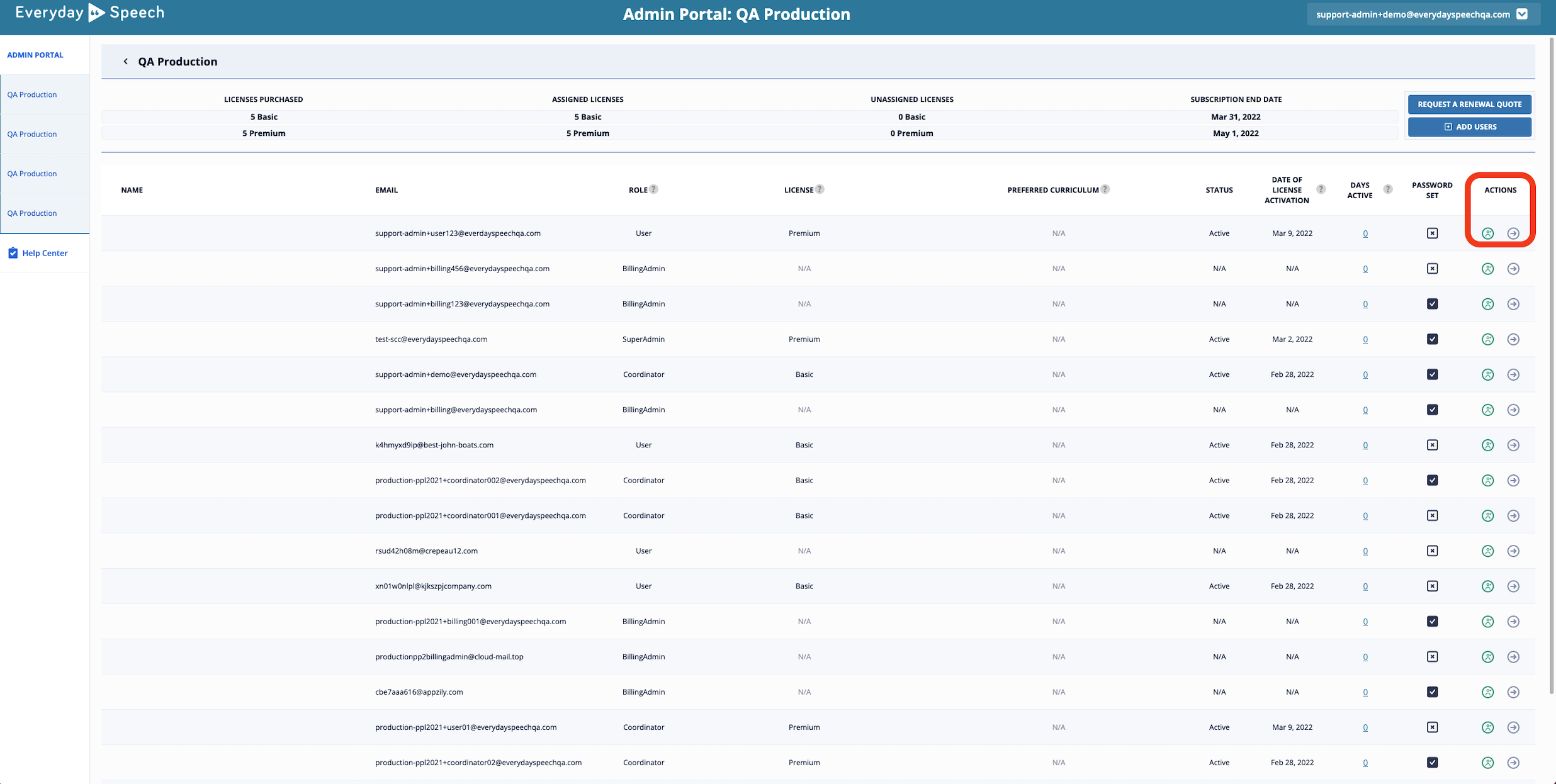This screenshot has height=784, width=1556.
Task: Open Days Active 0 link for xn01w0nlpl row
Action: 1365,586
